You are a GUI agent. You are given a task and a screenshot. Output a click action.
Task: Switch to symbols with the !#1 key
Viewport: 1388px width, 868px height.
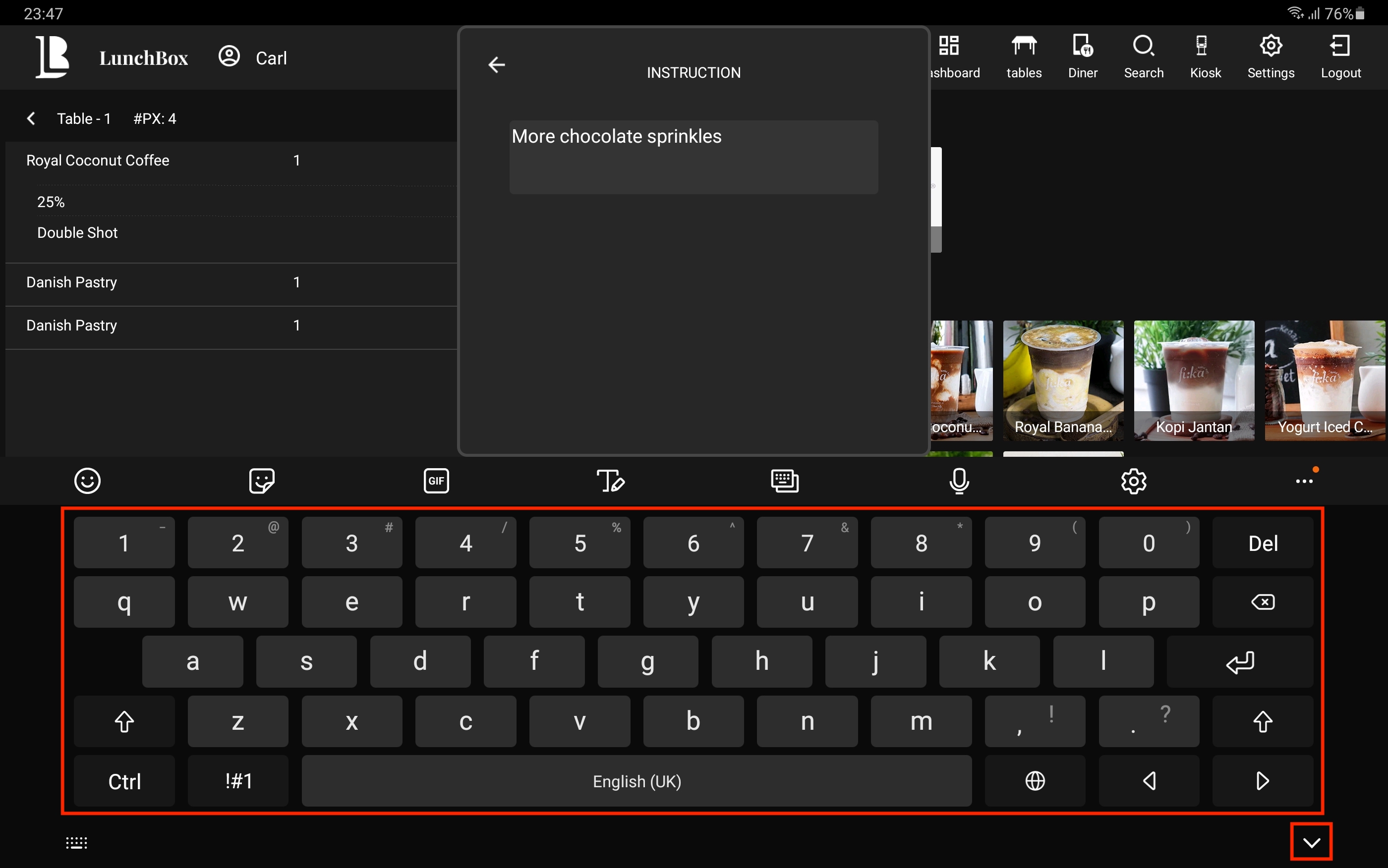(x=238, y=781)
